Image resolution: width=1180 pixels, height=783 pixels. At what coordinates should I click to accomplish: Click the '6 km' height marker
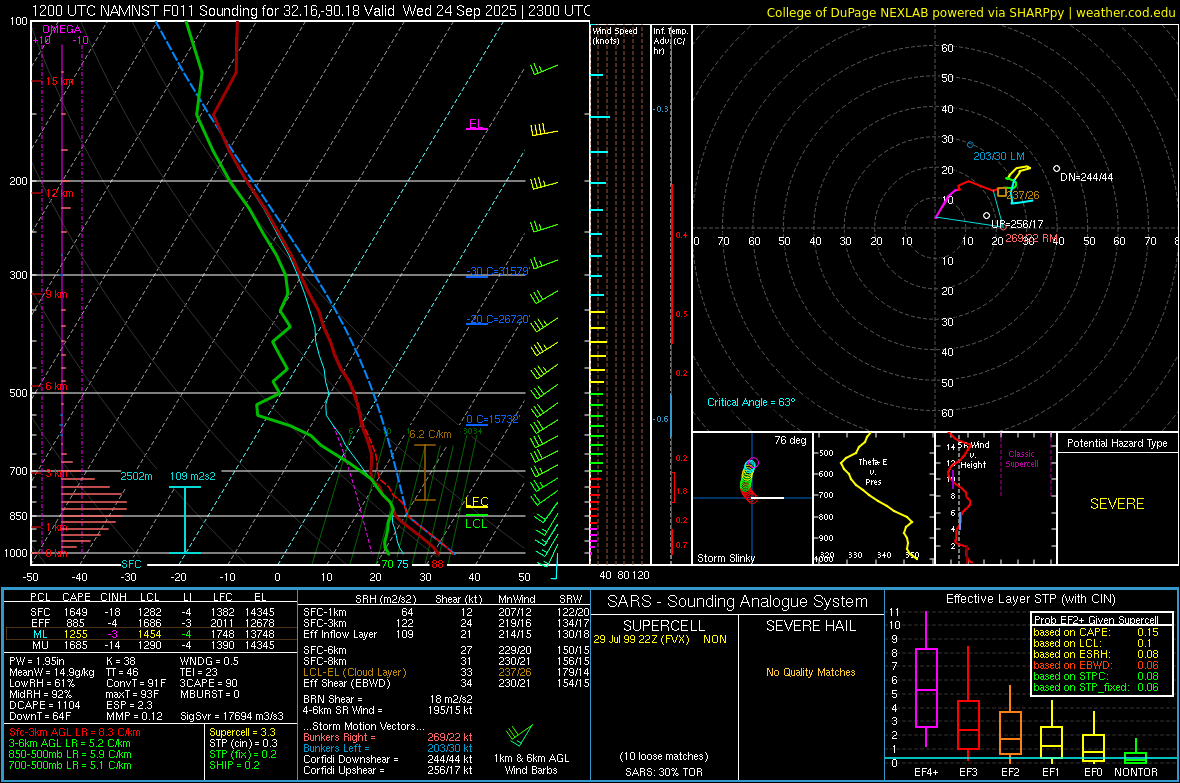pos(56,386)
